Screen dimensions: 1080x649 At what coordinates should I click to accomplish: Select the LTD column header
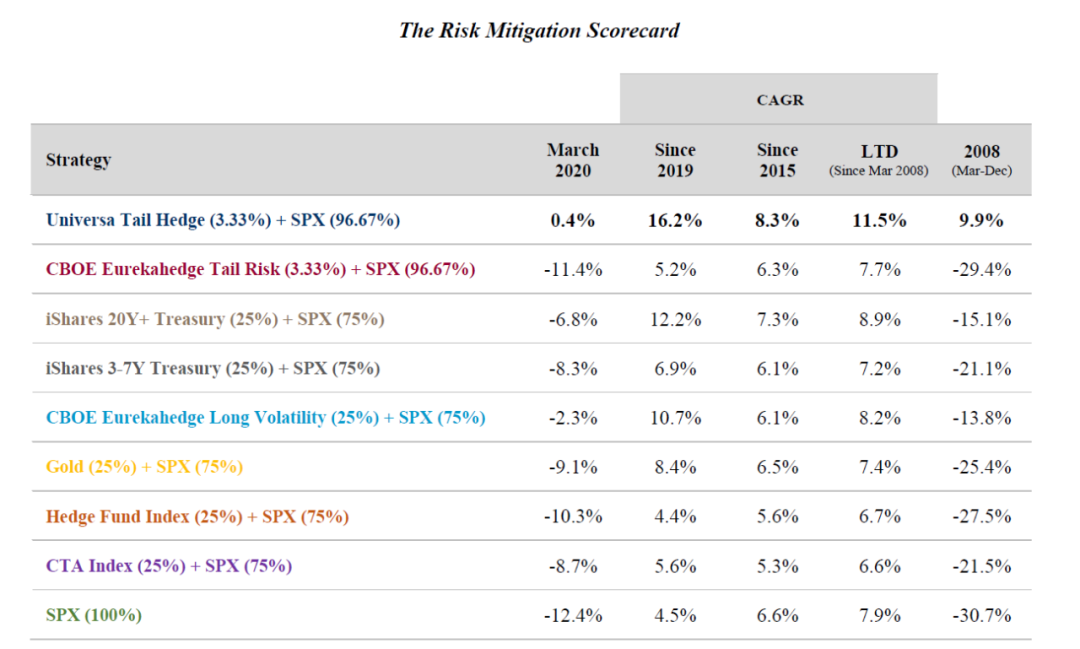(x=879, y=160)
